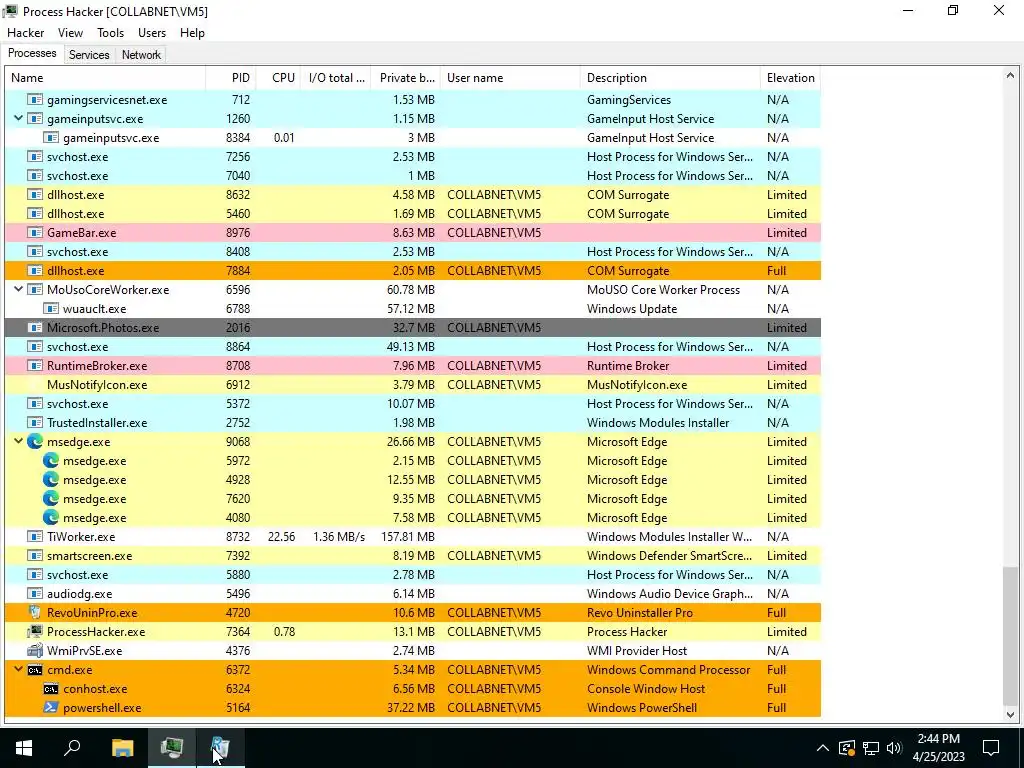Click the Edge icon for msedge.exe PID 4080
This screenshot has width=1024, height=768.
tap(51, 518)
